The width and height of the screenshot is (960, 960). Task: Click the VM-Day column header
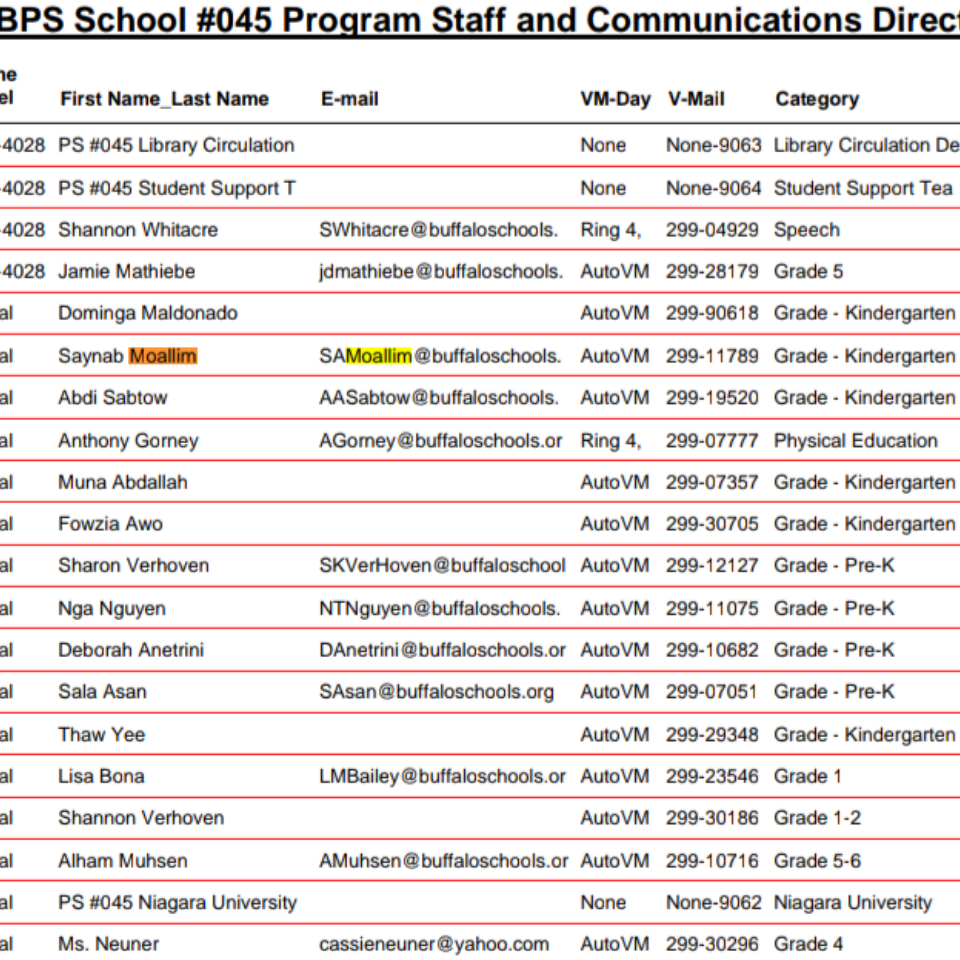[615, 99]
